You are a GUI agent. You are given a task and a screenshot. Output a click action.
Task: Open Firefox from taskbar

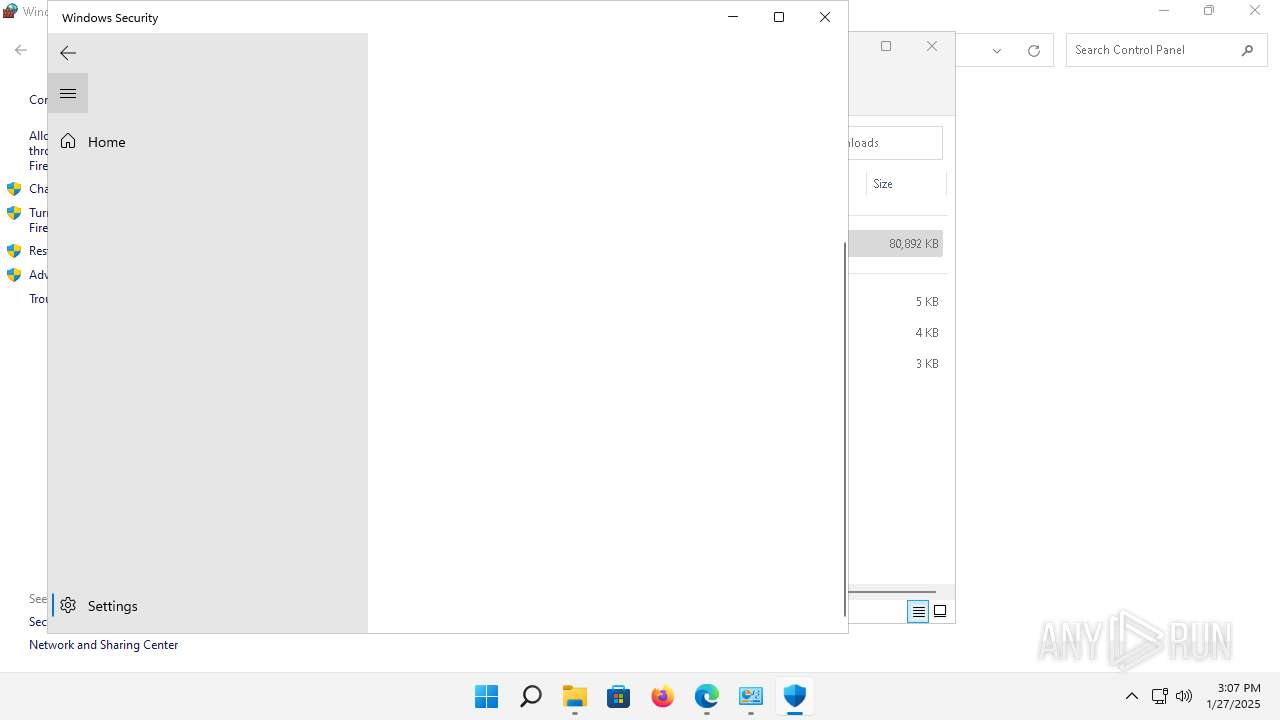coord(663,696)
